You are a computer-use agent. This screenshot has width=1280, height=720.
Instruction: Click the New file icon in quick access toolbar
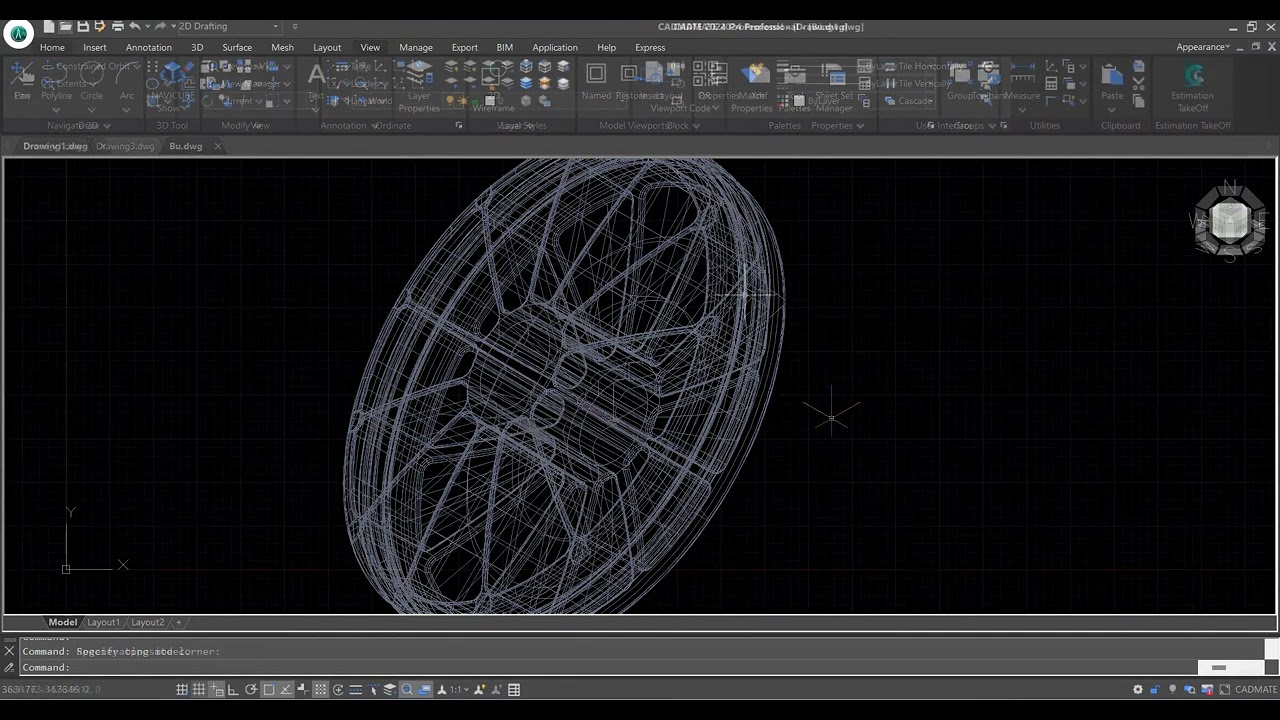pyautogui.click(x=48, y=26)
